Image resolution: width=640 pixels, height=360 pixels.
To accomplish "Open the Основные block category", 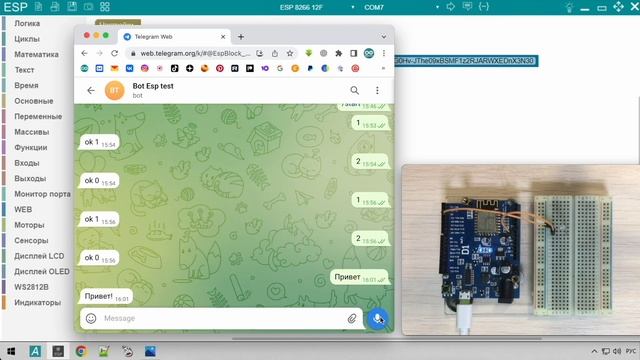I will (33, 101).
